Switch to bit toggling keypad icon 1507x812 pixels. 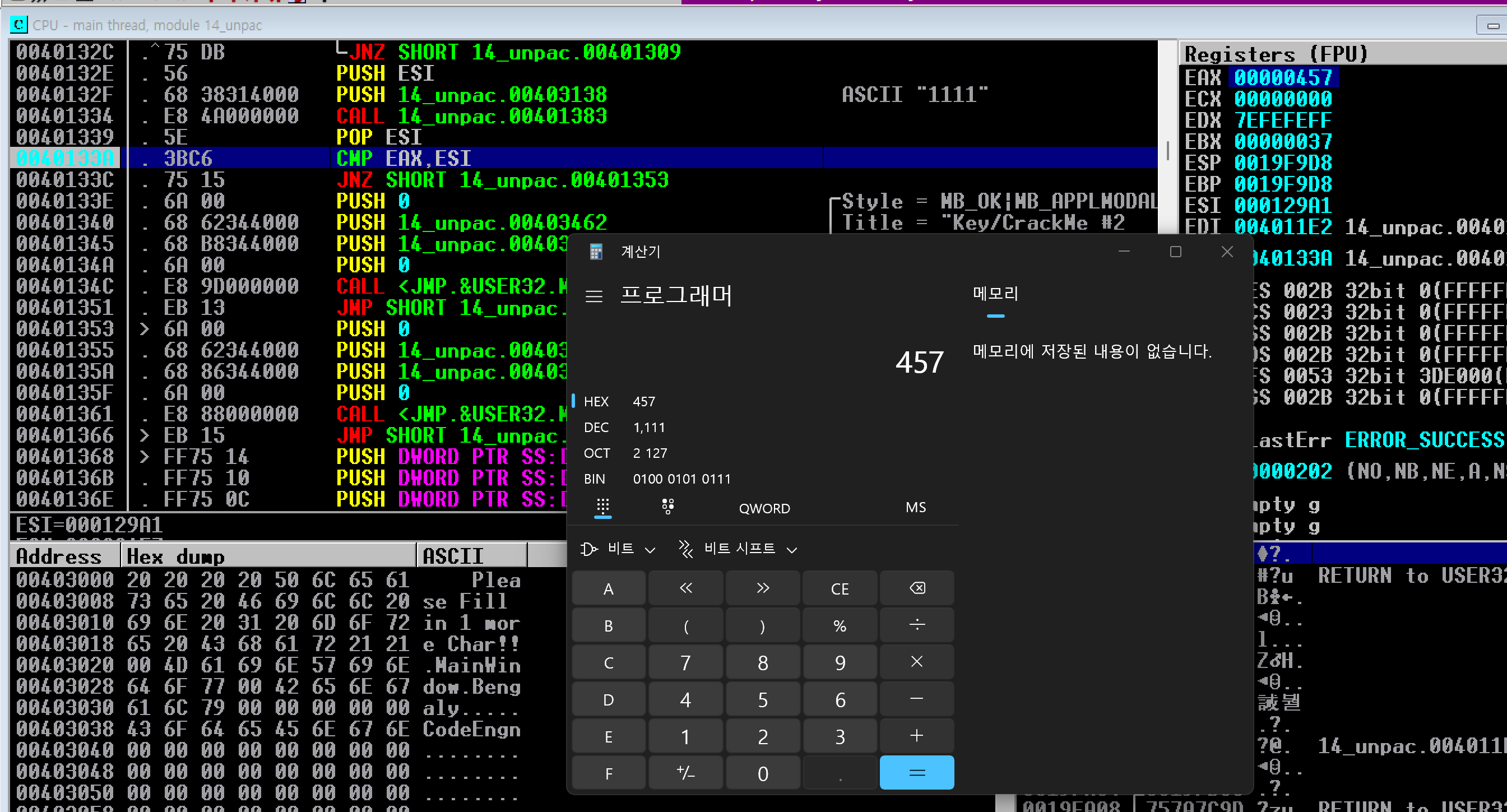(667, 507)
